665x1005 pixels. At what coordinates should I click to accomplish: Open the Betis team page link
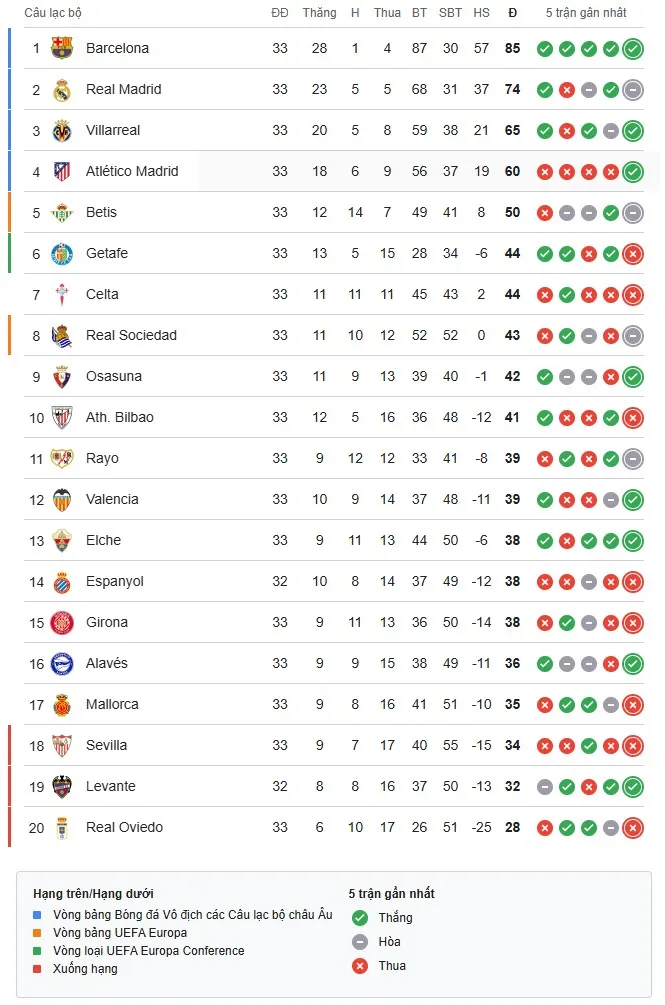pyautogui.click(x=104, y=212)
